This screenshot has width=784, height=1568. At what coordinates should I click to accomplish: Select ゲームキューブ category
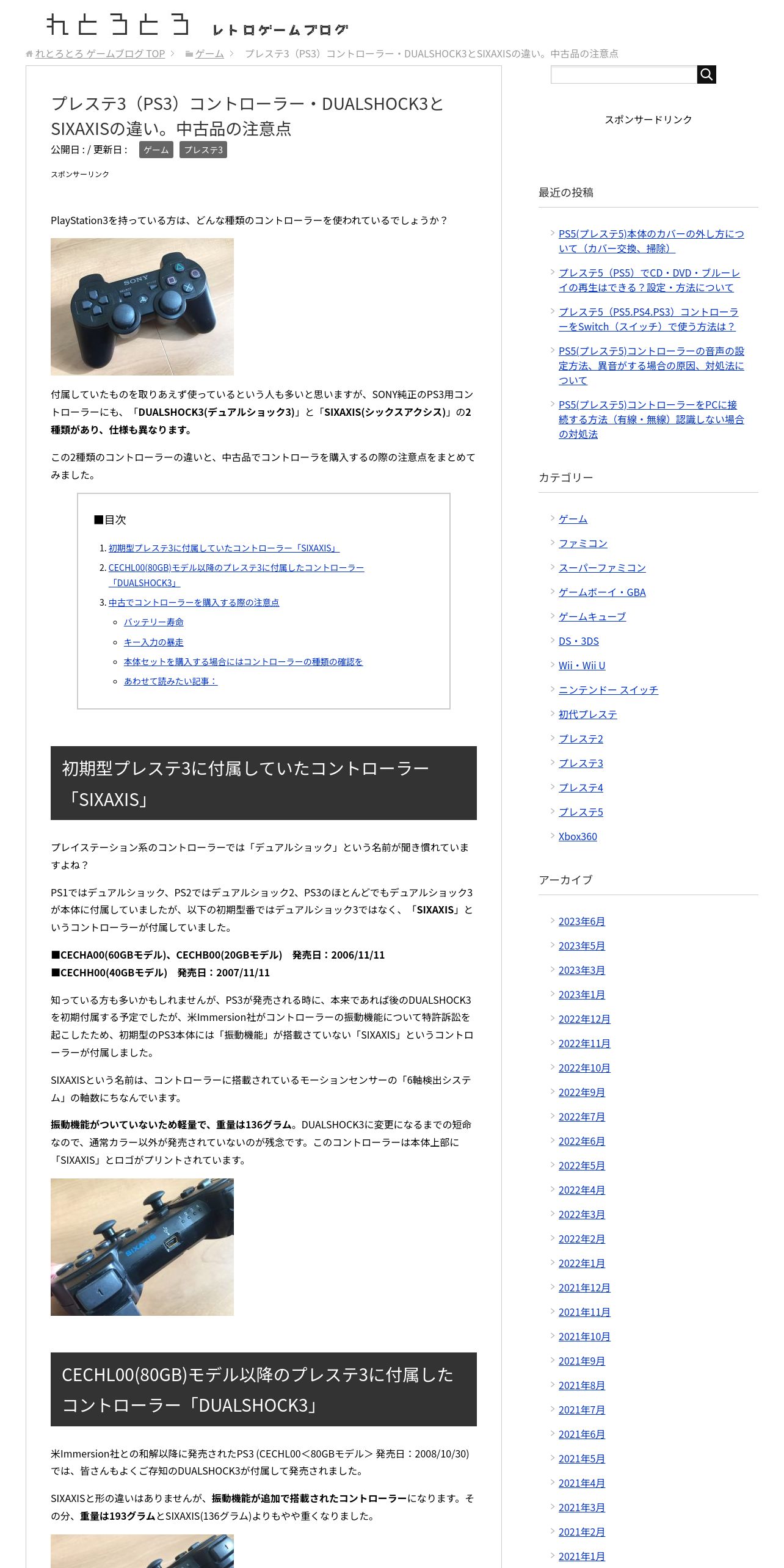point(592,617)
